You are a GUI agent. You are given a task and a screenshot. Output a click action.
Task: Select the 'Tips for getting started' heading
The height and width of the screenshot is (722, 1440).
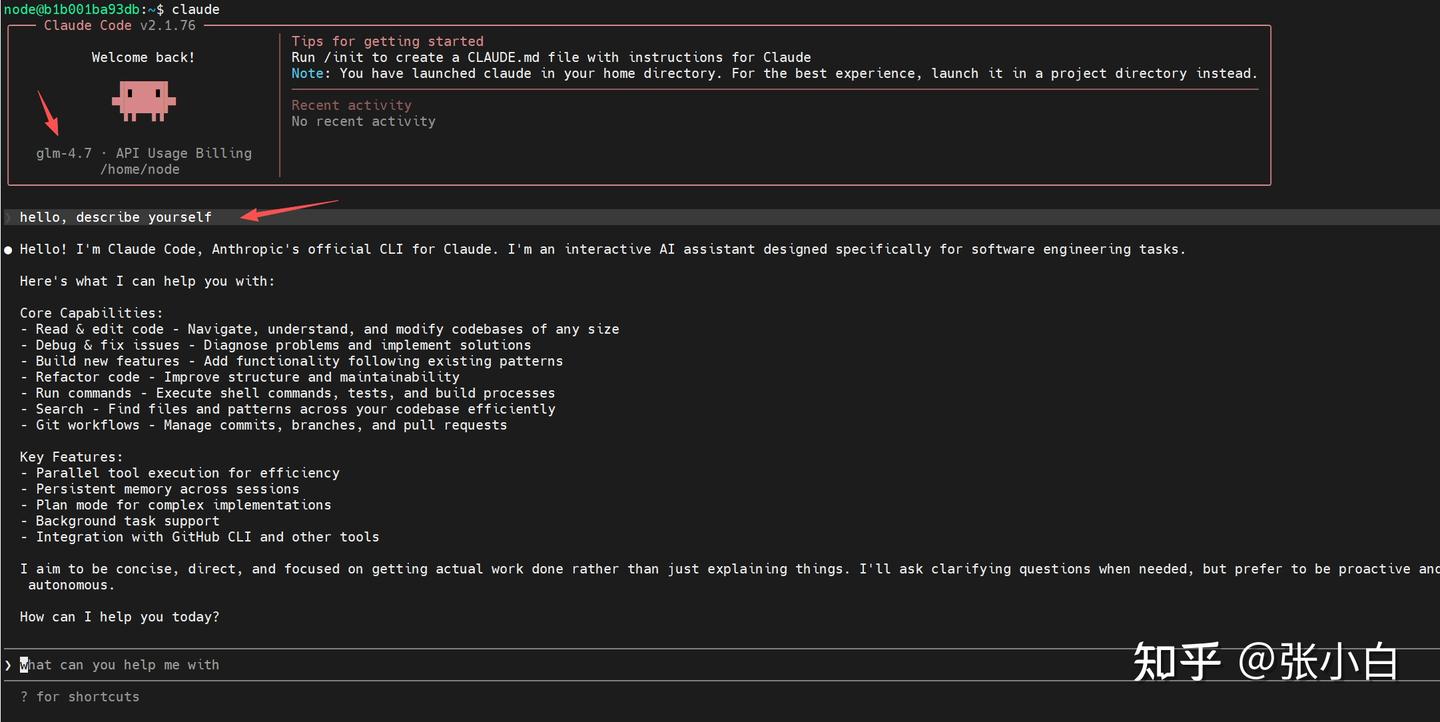tap(387, 41)
